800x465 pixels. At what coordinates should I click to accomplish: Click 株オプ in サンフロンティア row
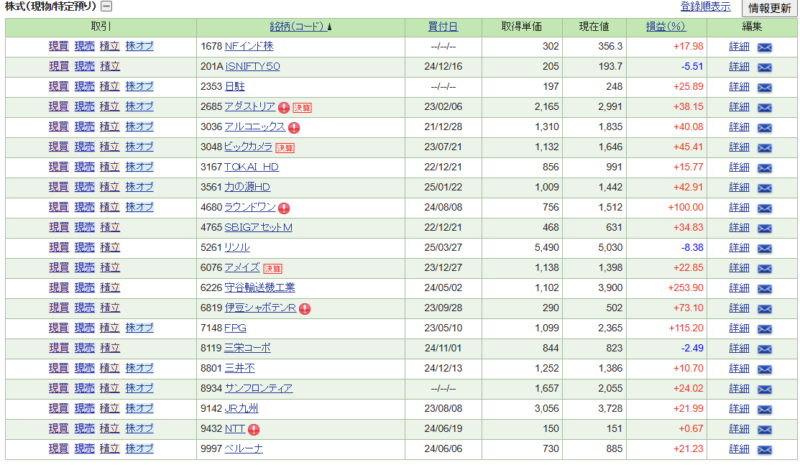pos(139,388)
